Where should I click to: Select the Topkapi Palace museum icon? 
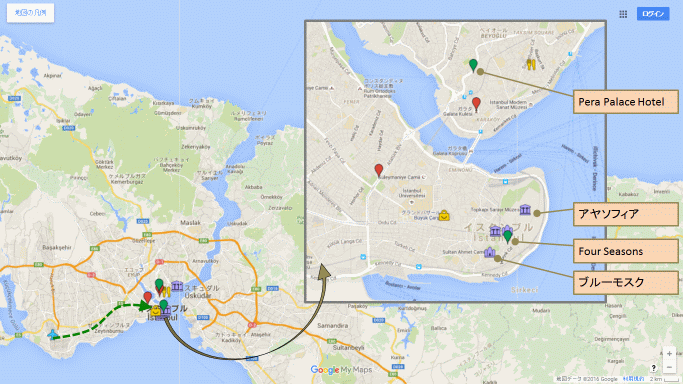(x=525, y=209)
